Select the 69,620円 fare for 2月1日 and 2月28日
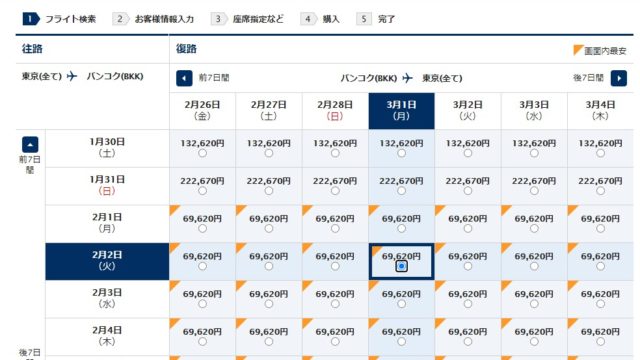The width and height of the screenshot is (640, 360). [335, 229]
